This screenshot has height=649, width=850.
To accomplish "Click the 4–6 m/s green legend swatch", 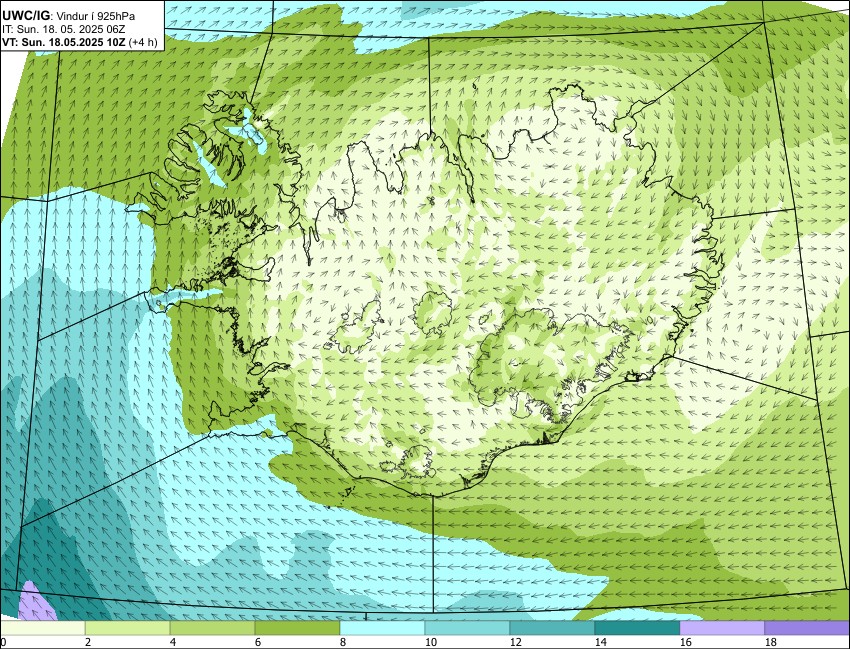I will (212, 628).
